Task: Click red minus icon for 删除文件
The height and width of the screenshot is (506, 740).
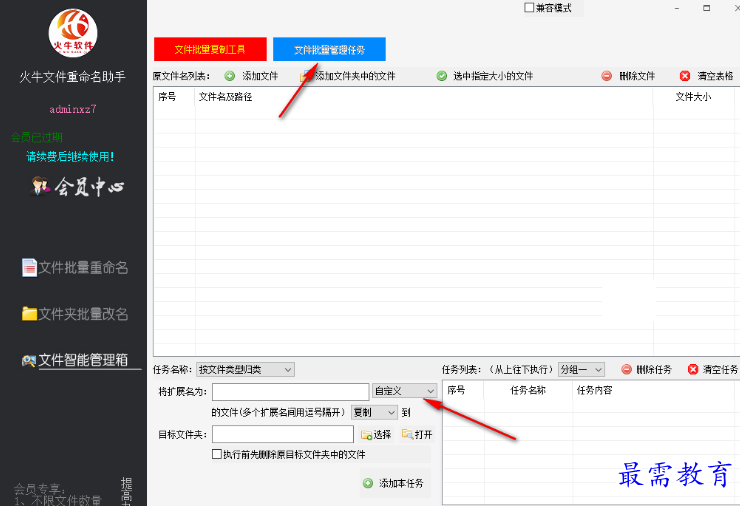Action: [x=607, y=76]
